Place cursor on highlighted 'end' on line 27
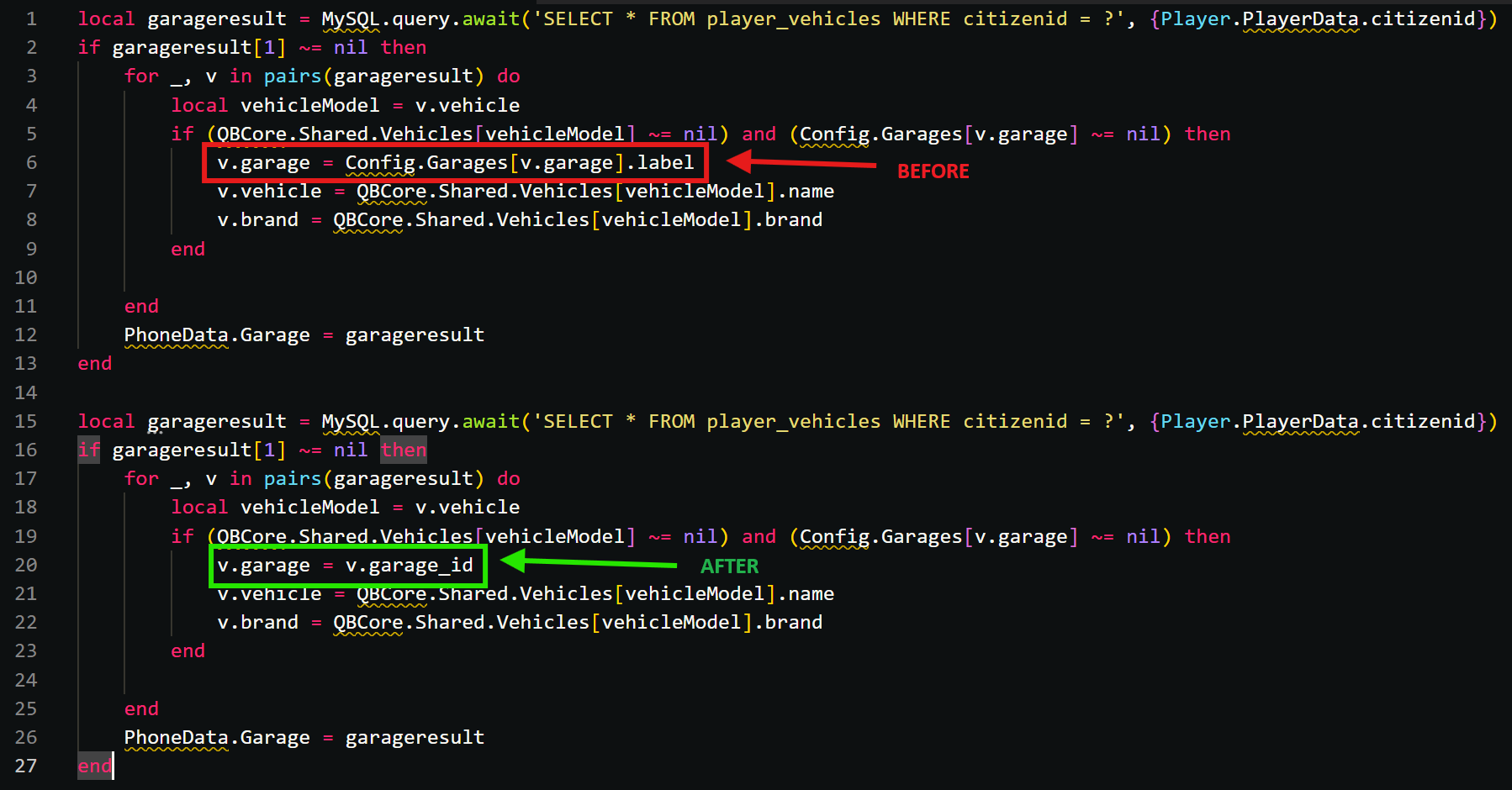This screenshot has width=1512, height=790. [94, 766]
